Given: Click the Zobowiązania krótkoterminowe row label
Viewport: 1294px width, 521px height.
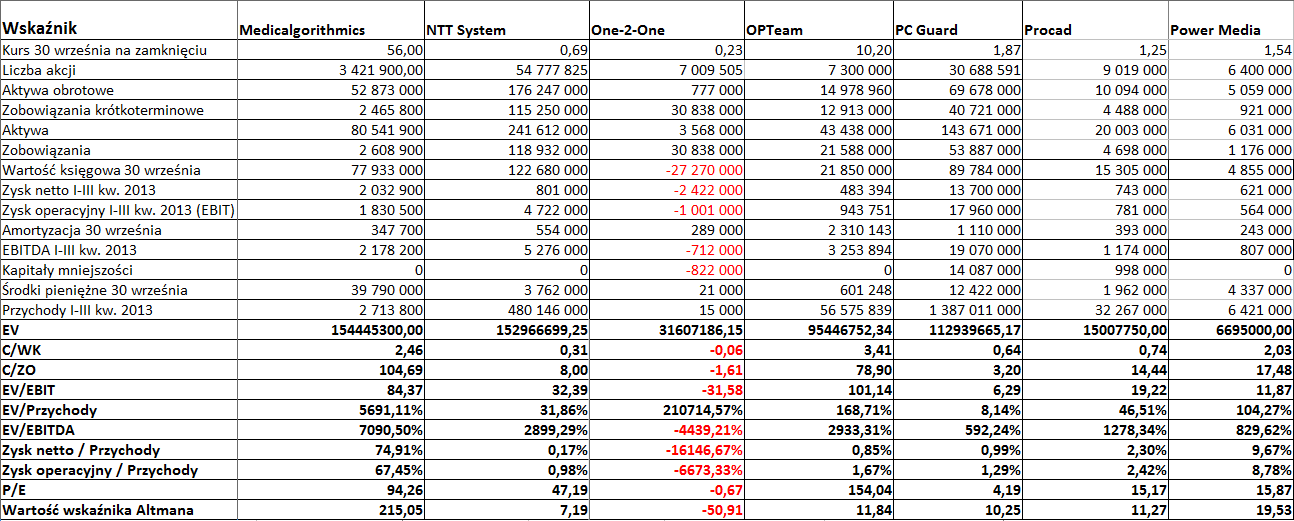Looking at the screenshot, I should tap(103, 110).
